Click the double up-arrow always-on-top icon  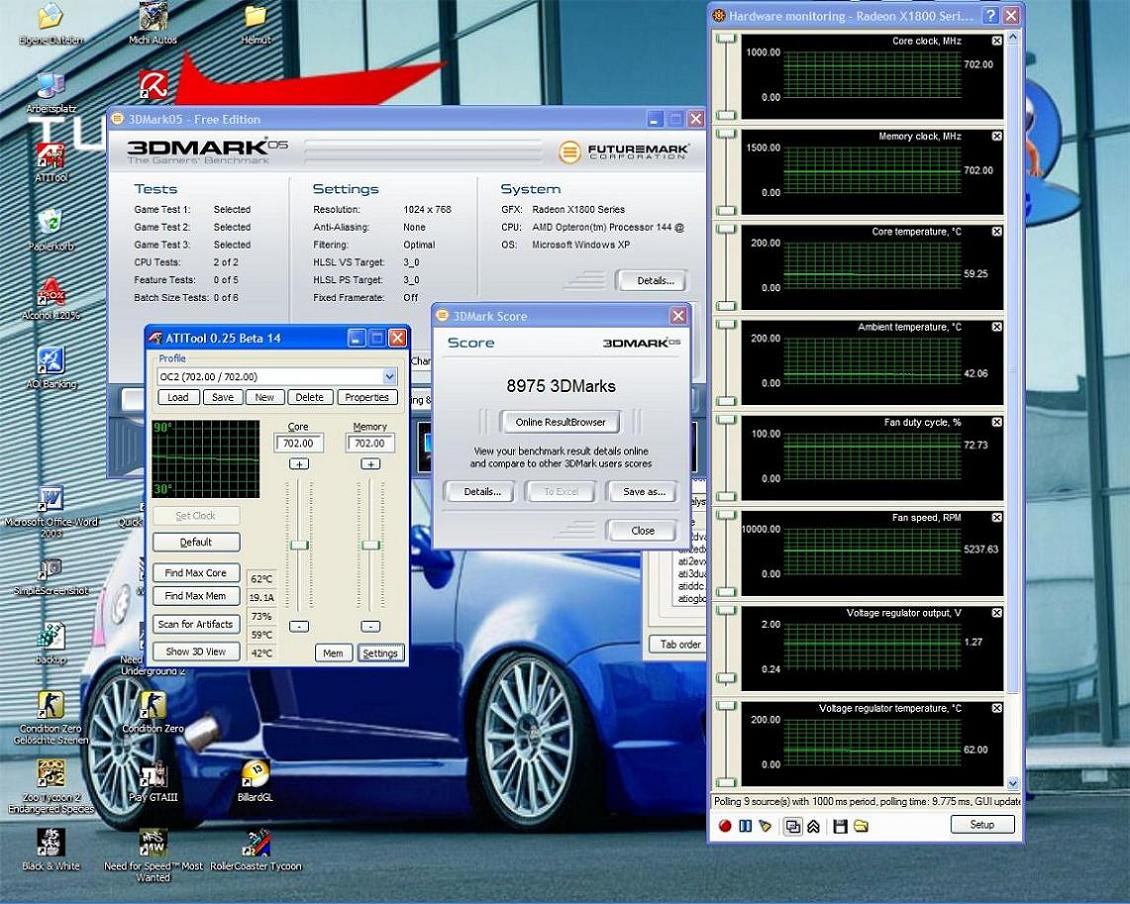coord(814,826)
